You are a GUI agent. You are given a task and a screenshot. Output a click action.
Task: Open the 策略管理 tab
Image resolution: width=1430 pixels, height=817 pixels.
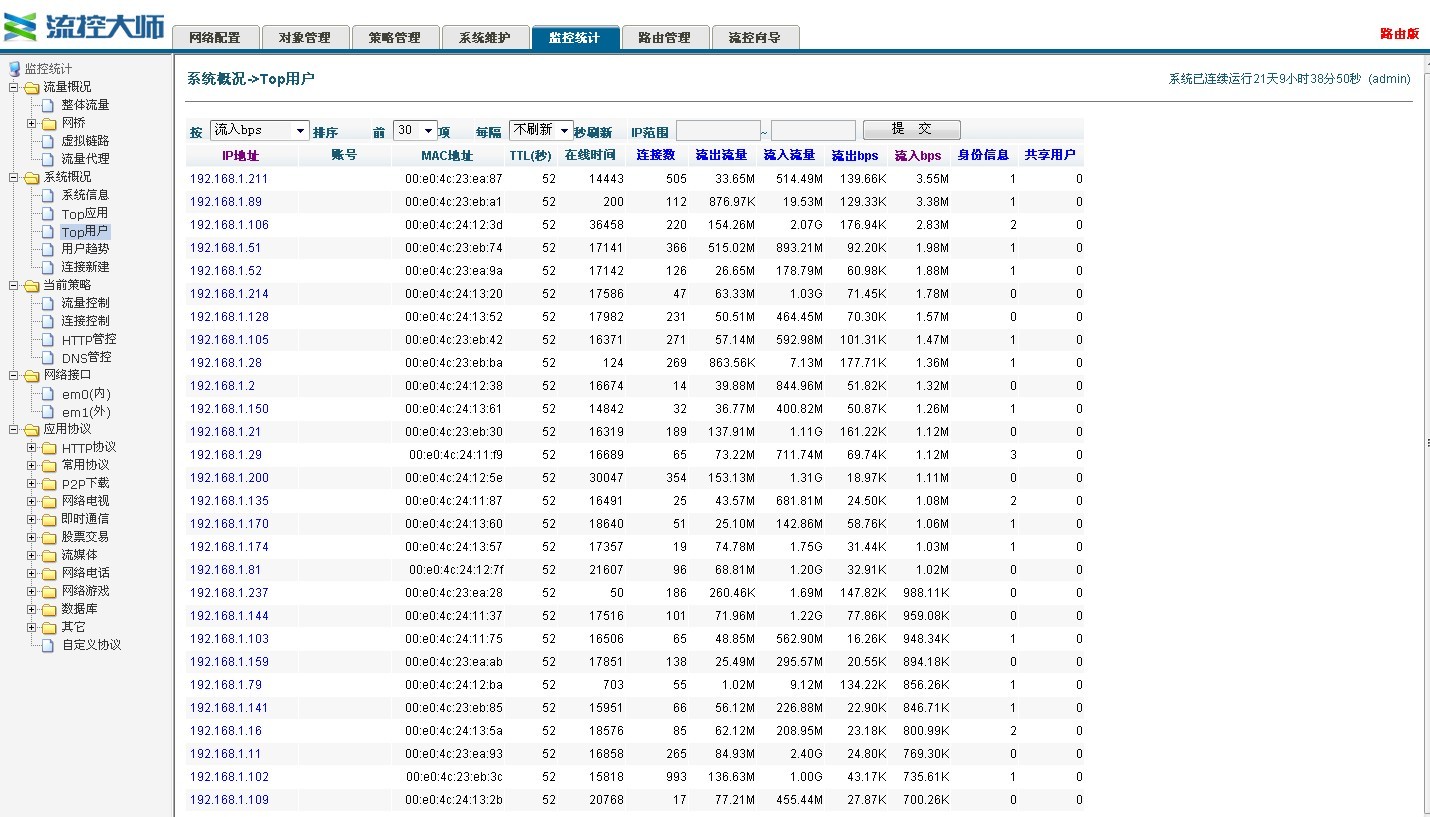click(395, 37)
